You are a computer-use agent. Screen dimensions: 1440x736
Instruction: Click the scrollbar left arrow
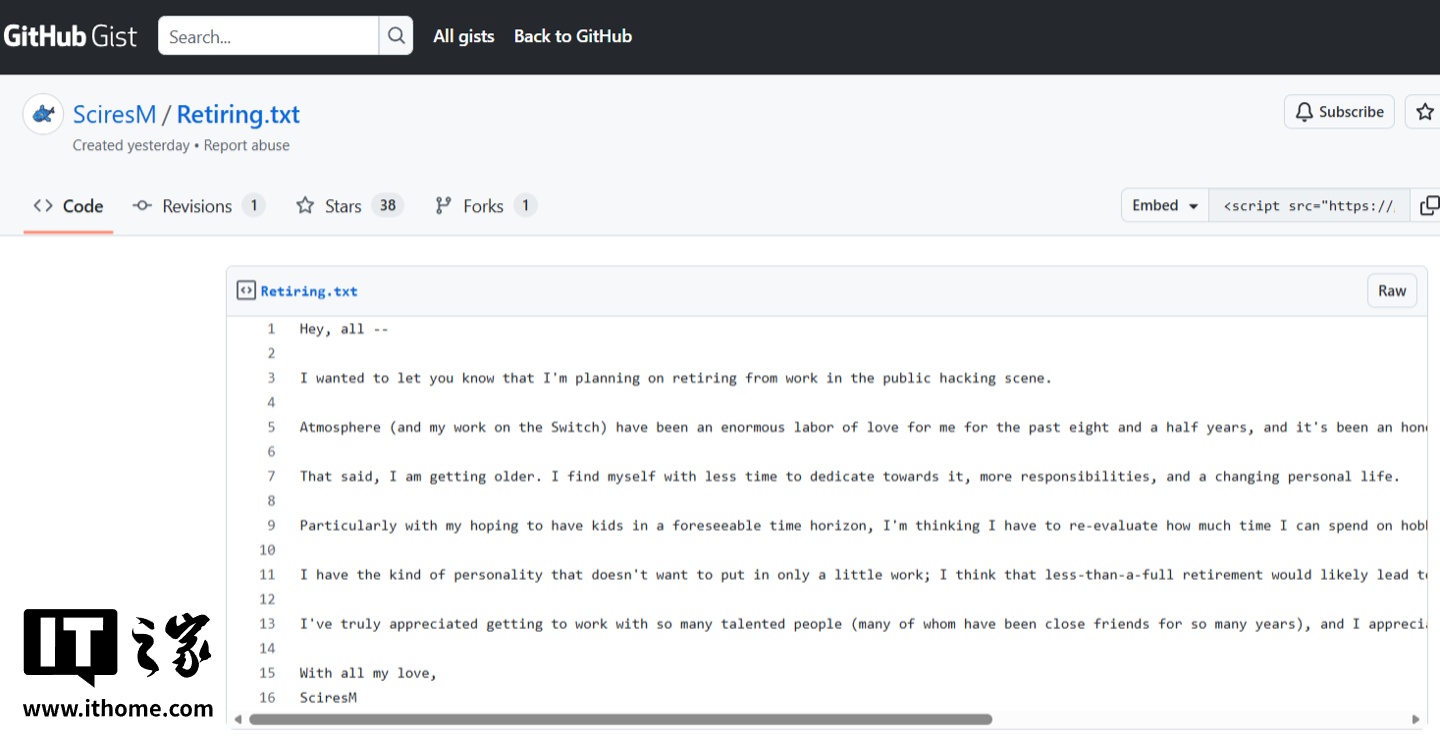[238, 719]
